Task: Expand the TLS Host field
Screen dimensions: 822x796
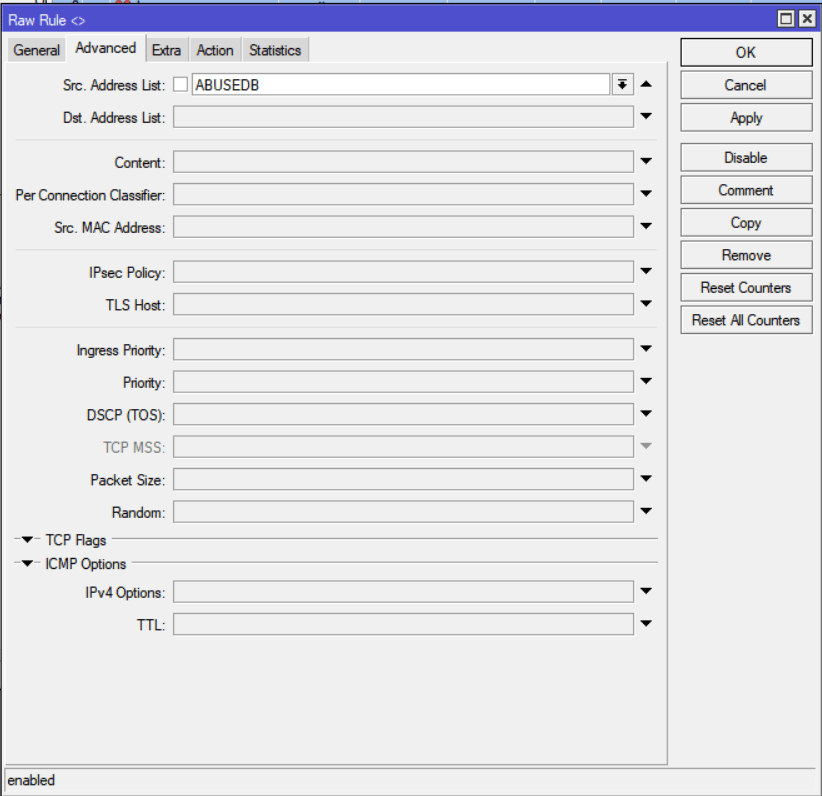Action: click(x=646, y=305)
